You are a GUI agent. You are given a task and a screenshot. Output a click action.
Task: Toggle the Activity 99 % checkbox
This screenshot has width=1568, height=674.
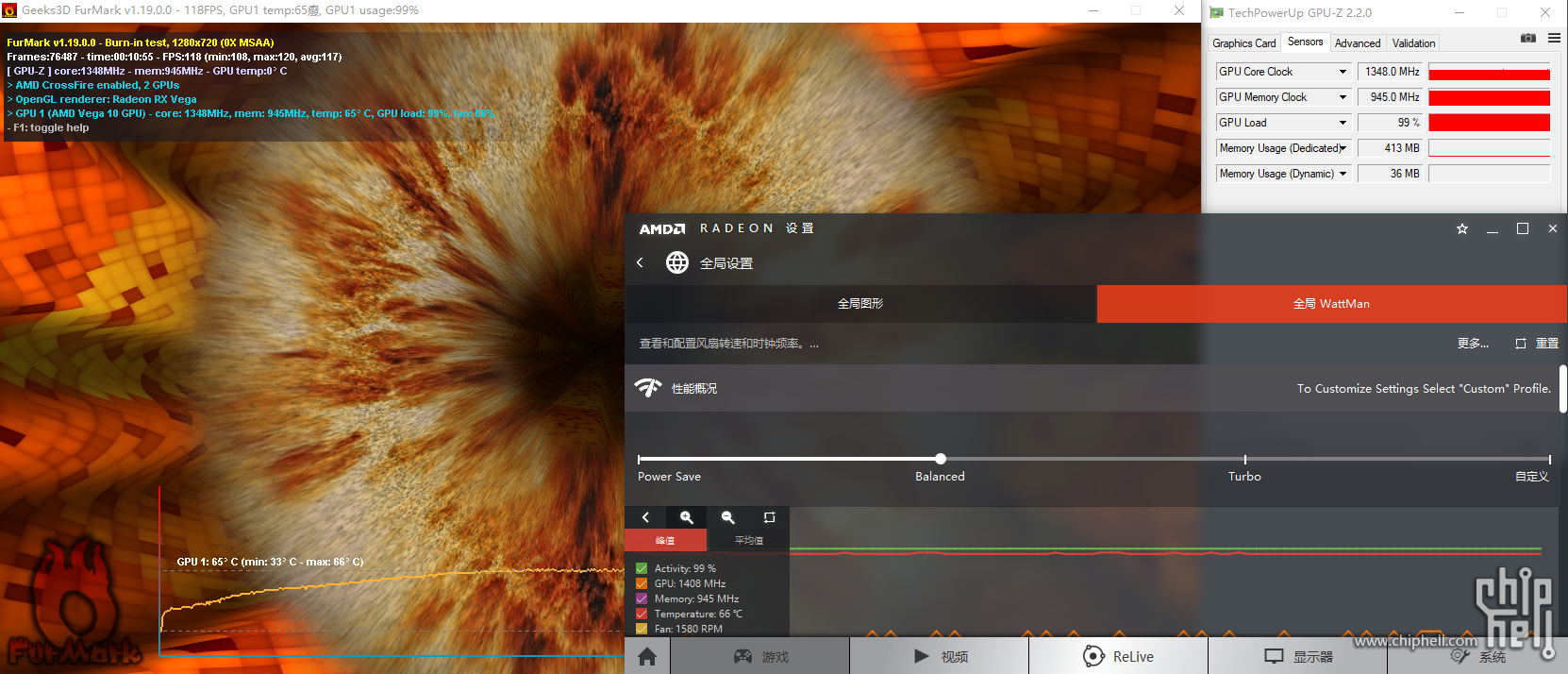(642, 568)
